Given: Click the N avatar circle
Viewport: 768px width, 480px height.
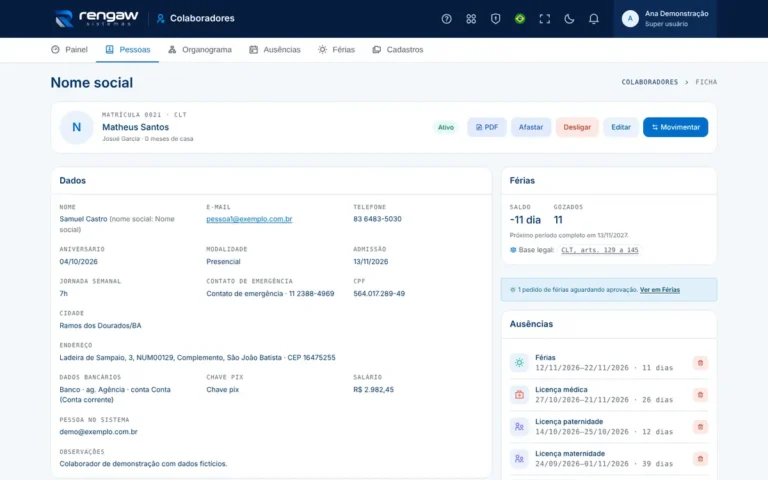Looking at the screenshot, I should pos(76,127).
